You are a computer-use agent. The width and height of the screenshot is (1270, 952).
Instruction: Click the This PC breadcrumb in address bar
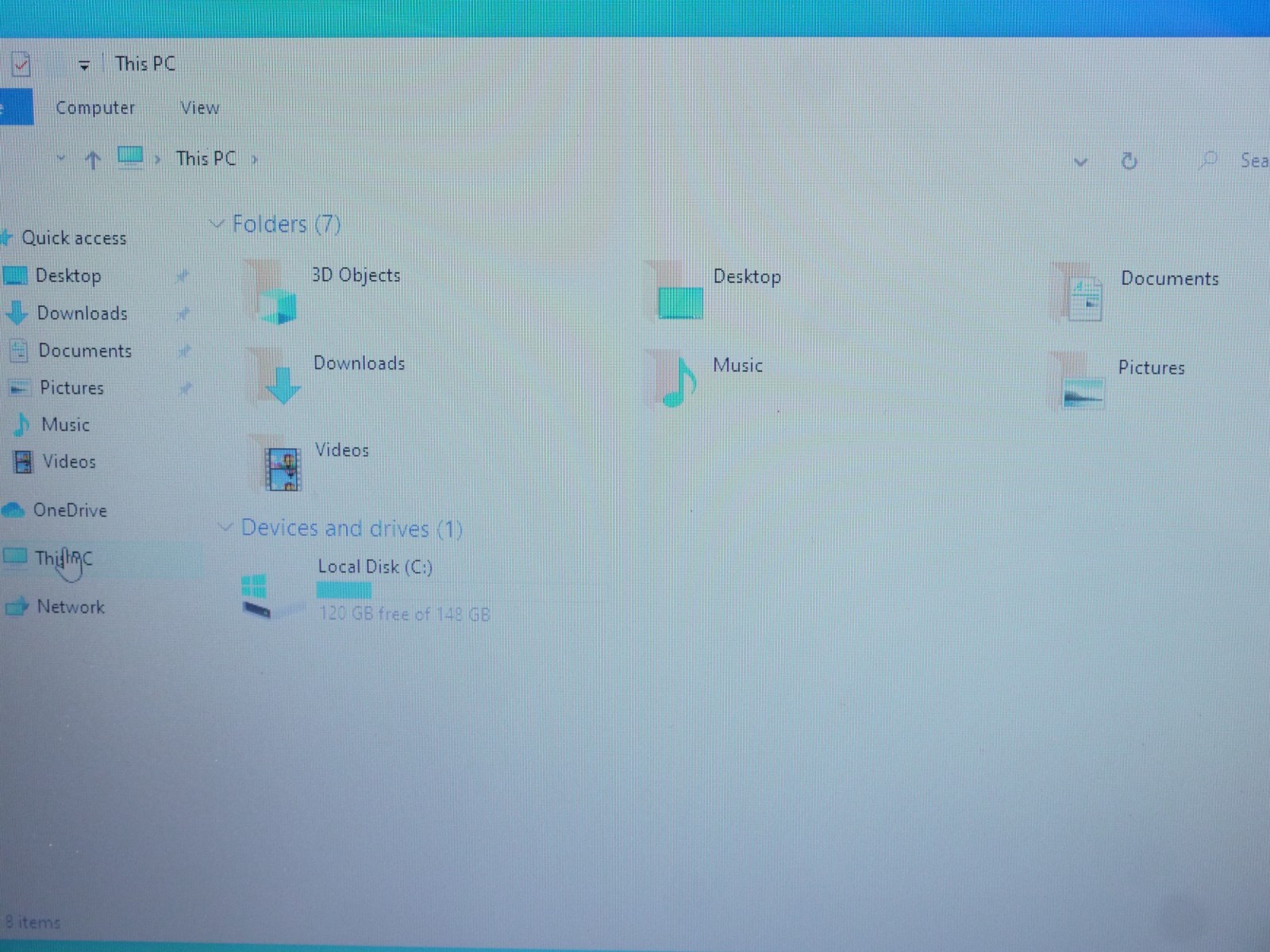click(x=206, y=159)
